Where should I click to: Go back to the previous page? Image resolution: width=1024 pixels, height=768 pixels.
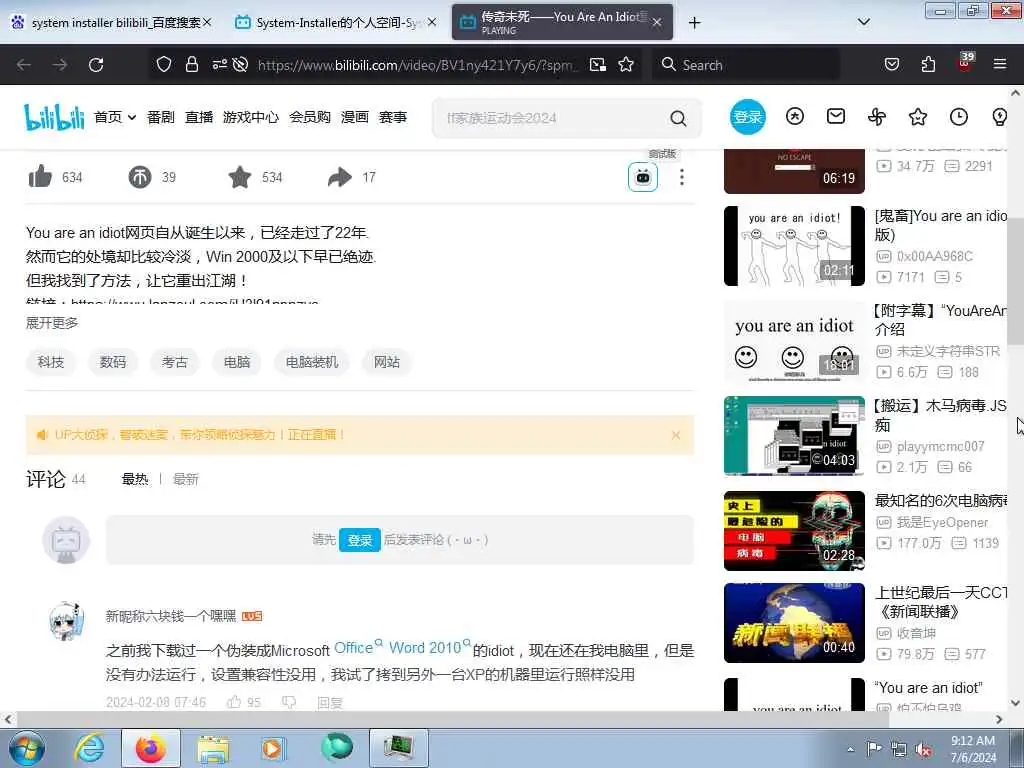click(24, 65)
